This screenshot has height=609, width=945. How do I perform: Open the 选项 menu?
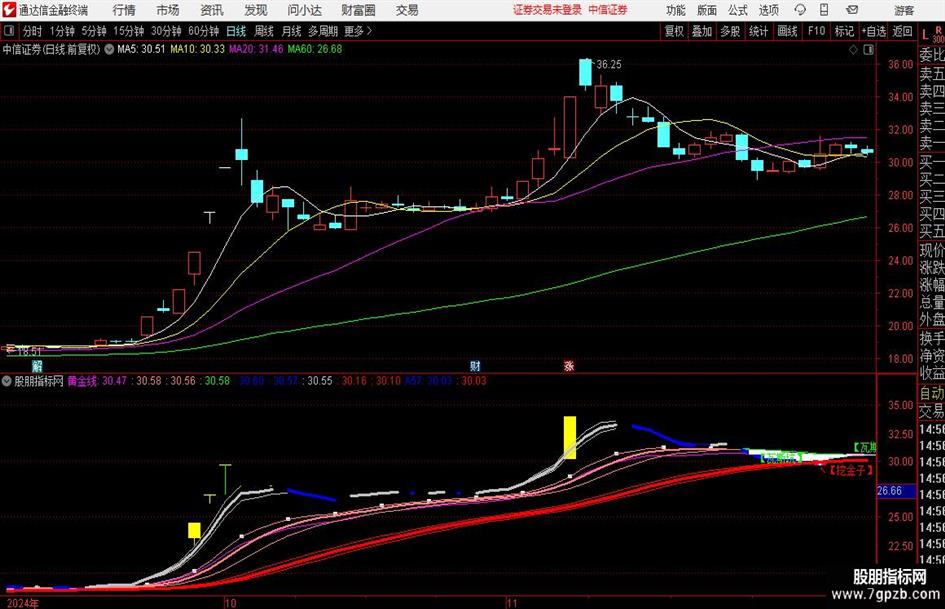click(x=768, y=10)
